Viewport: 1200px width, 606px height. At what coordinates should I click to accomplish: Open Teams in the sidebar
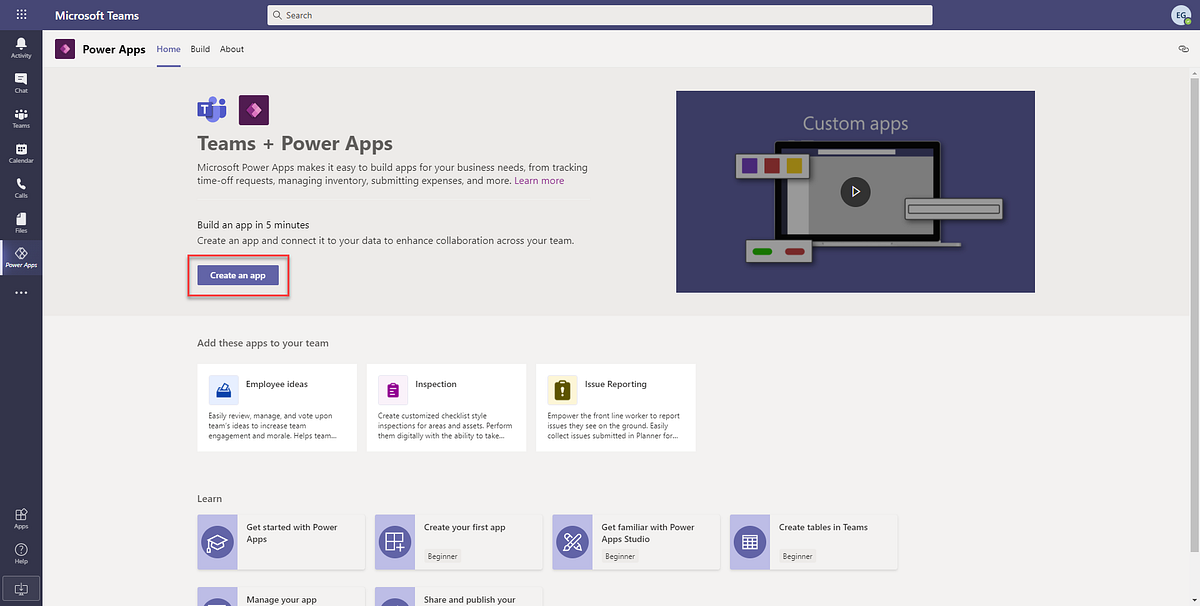click(21, 117)
